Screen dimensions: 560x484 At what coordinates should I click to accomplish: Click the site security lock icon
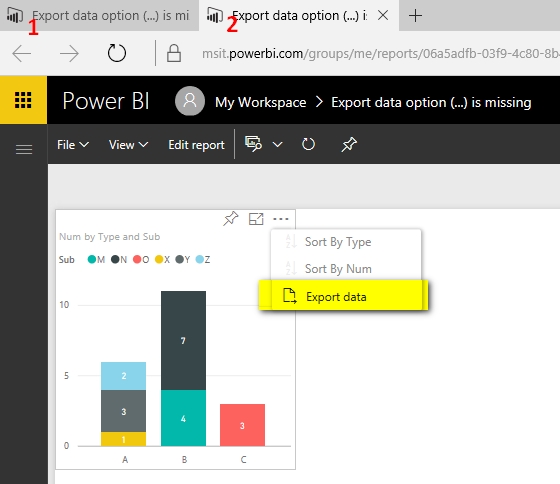point(174,53)
